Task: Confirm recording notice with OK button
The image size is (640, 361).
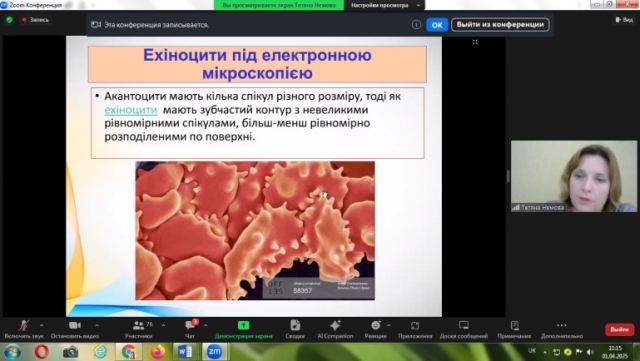Action: (437, 25)
